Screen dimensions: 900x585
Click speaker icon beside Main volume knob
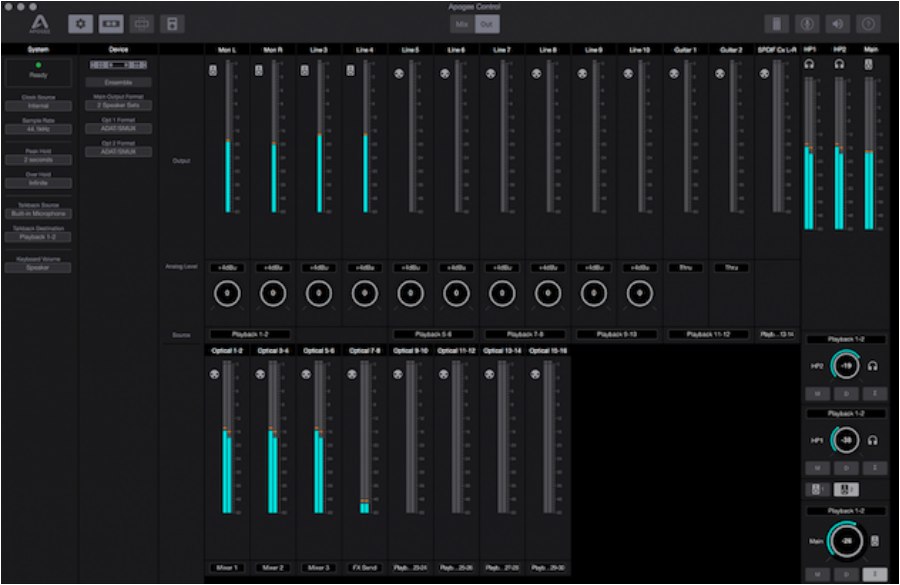[x=875, y=541]
